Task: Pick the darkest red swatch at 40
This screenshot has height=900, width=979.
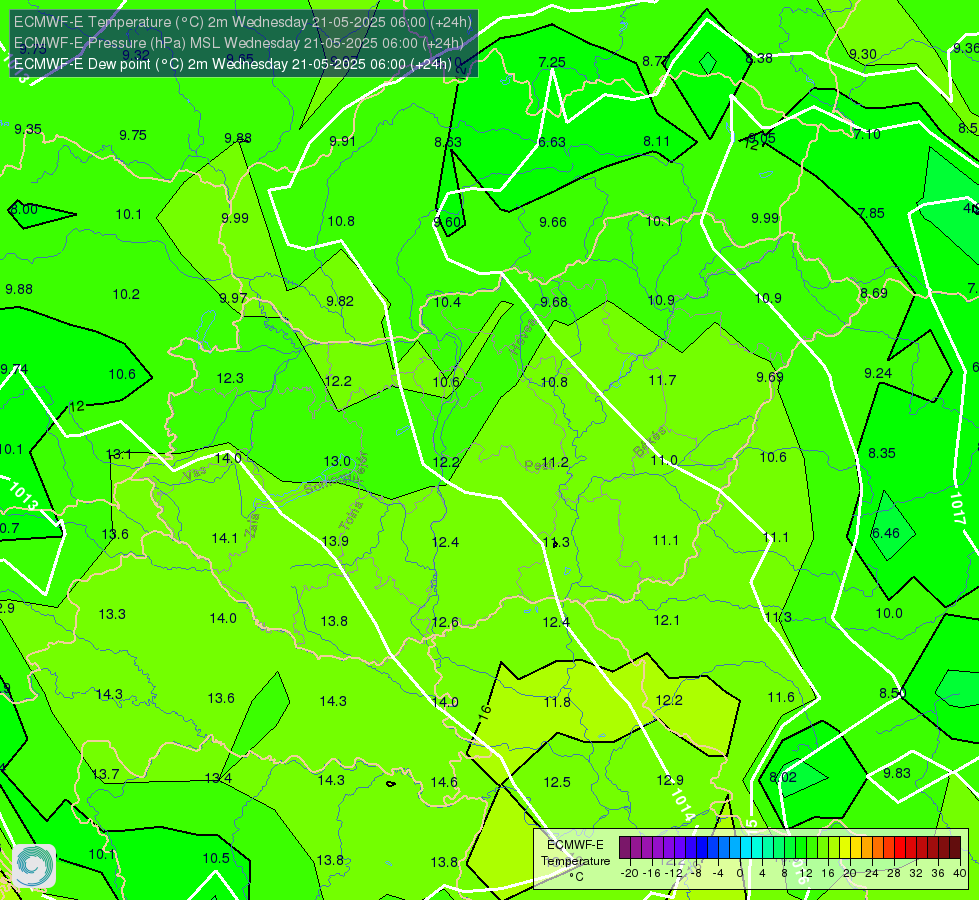Action: pyautogui.click(x=955, y=848)
